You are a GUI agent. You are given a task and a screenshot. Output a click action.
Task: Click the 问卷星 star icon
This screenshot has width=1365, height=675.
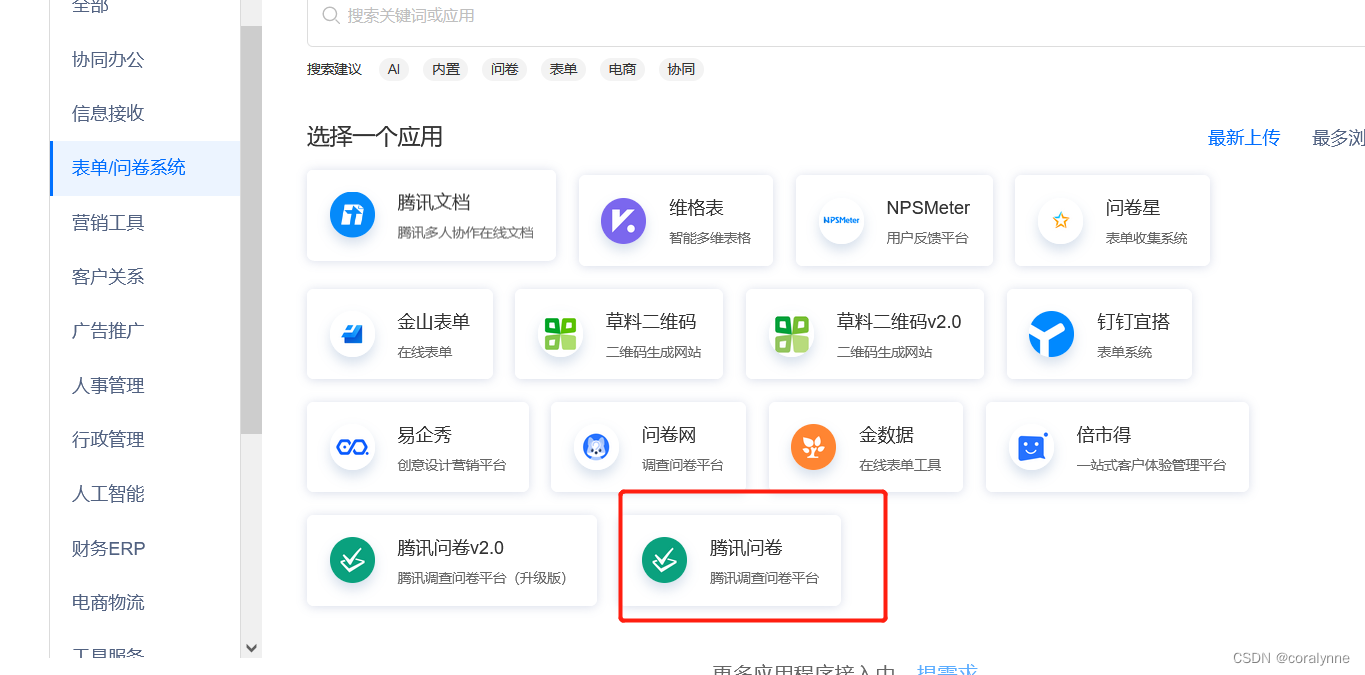coord(1060,220)
